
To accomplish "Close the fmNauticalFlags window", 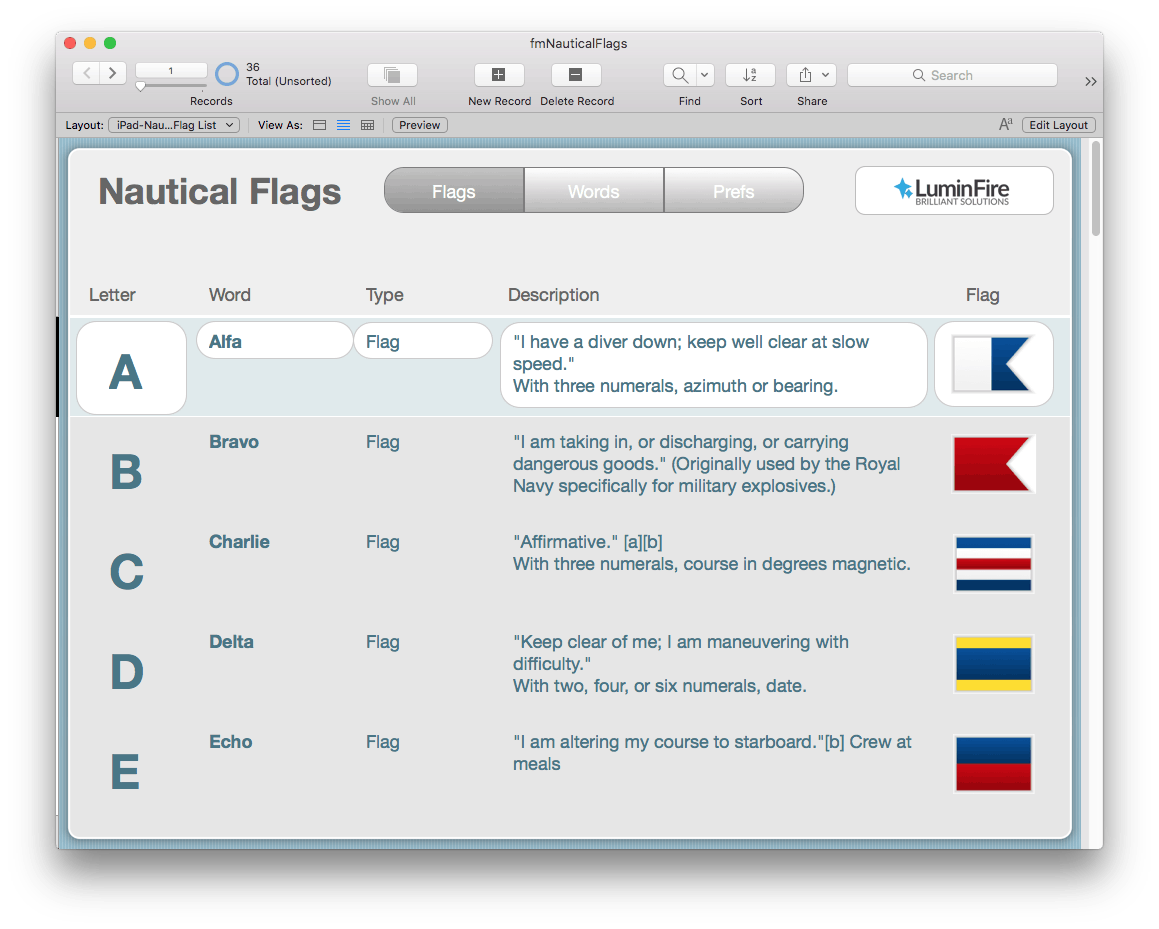I will click(70, 43).
